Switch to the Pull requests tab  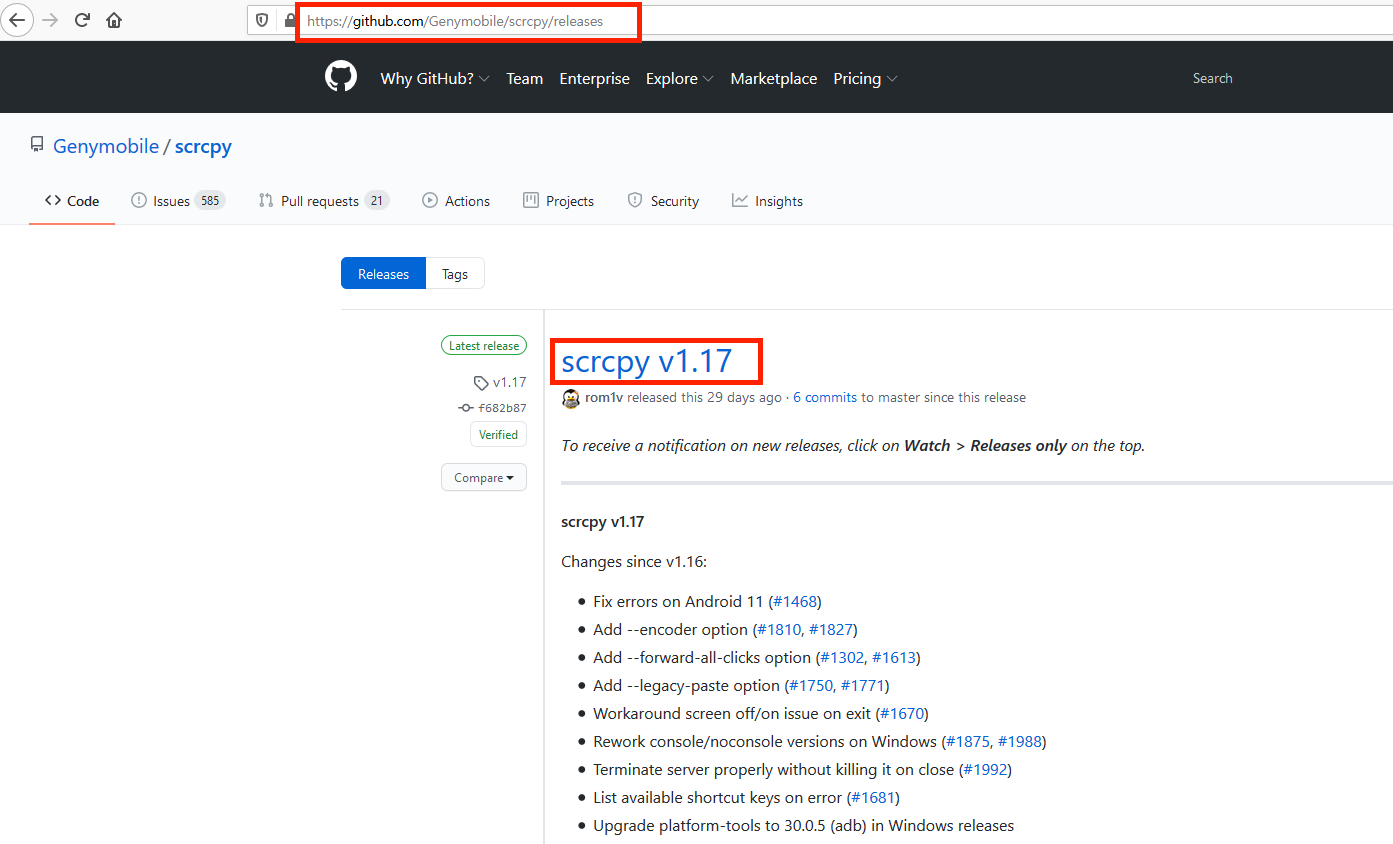(x=323, y=201)
